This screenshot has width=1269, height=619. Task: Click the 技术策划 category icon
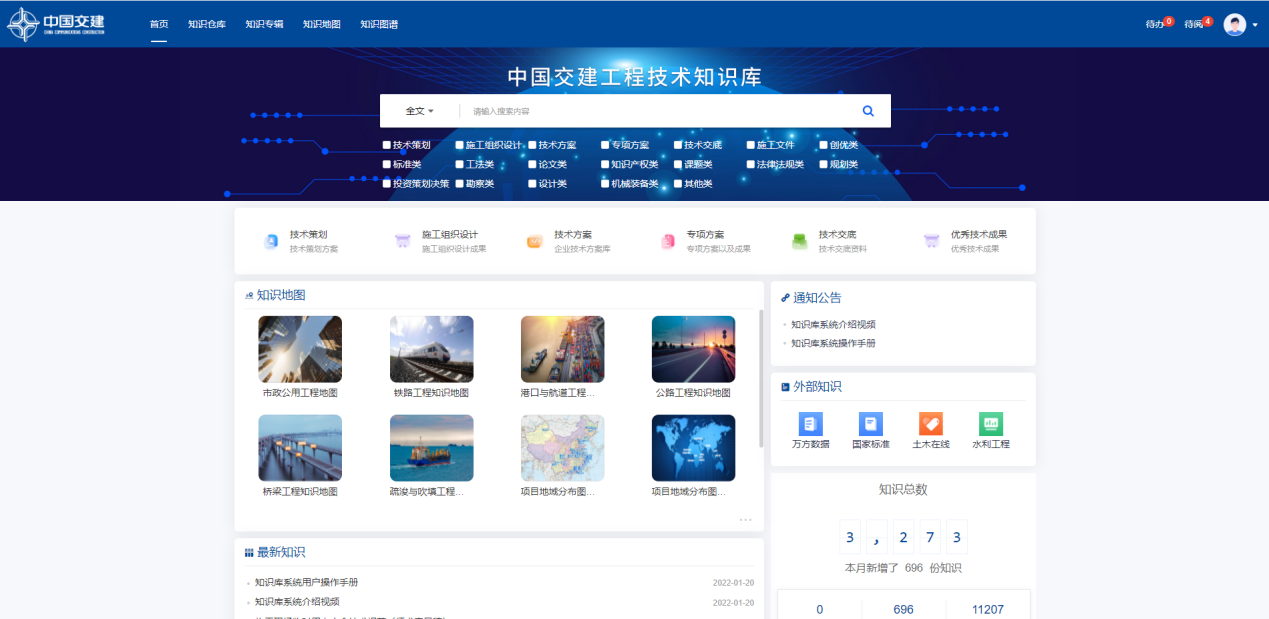(271, 241)
